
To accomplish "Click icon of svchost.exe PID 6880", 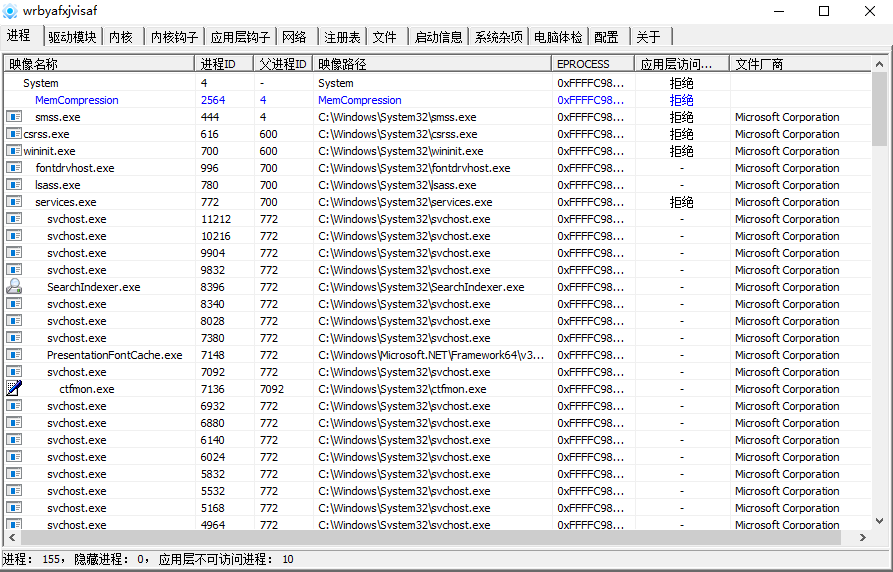I will pyautogui.click(x=14, y=423).
